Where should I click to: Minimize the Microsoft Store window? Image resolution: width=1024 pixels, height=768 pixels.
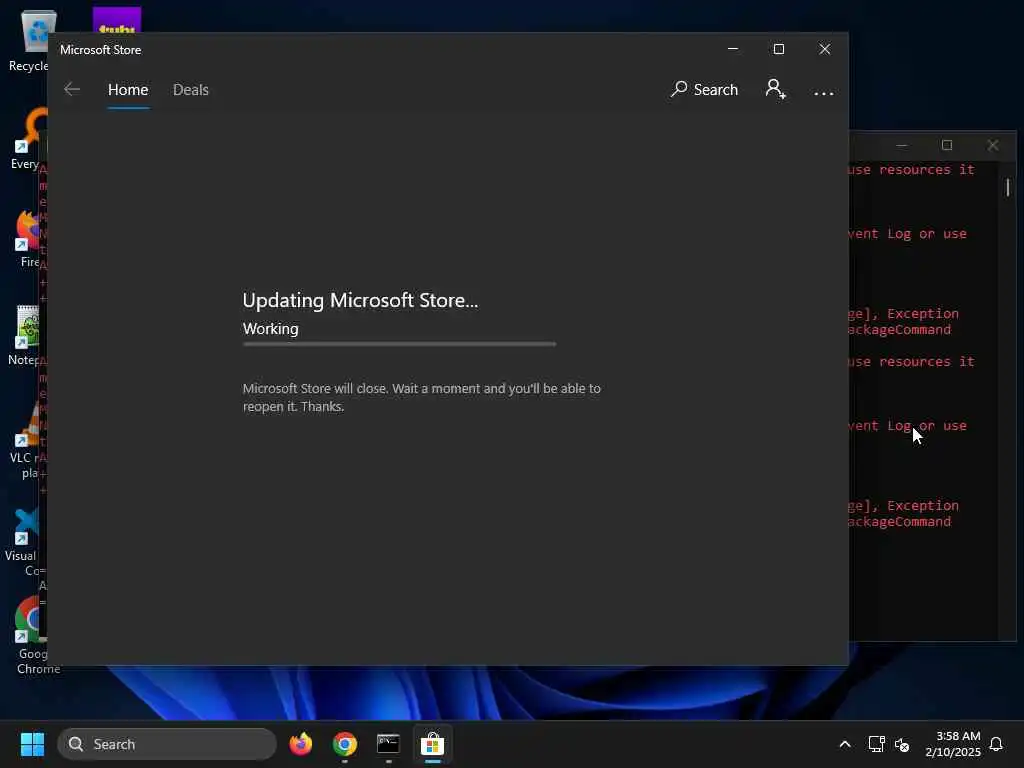point(733,49)
